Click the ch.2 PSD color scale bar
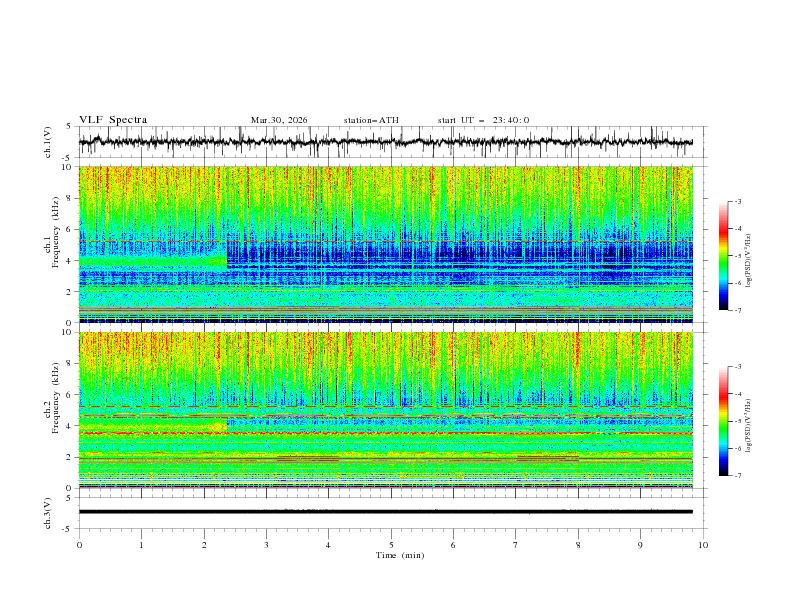The width and height of the screenshot is (792, 612). (x=724, y=421)
